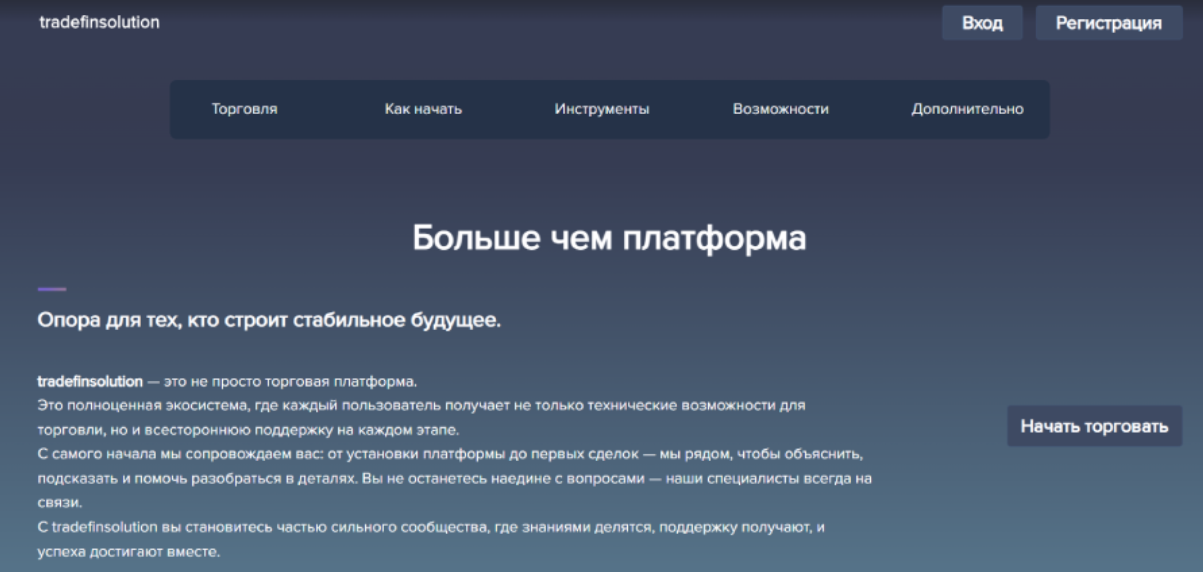
Task: Click subtitle Опора для тех, кто строит стабильное будущее
Action: (269, 321)
